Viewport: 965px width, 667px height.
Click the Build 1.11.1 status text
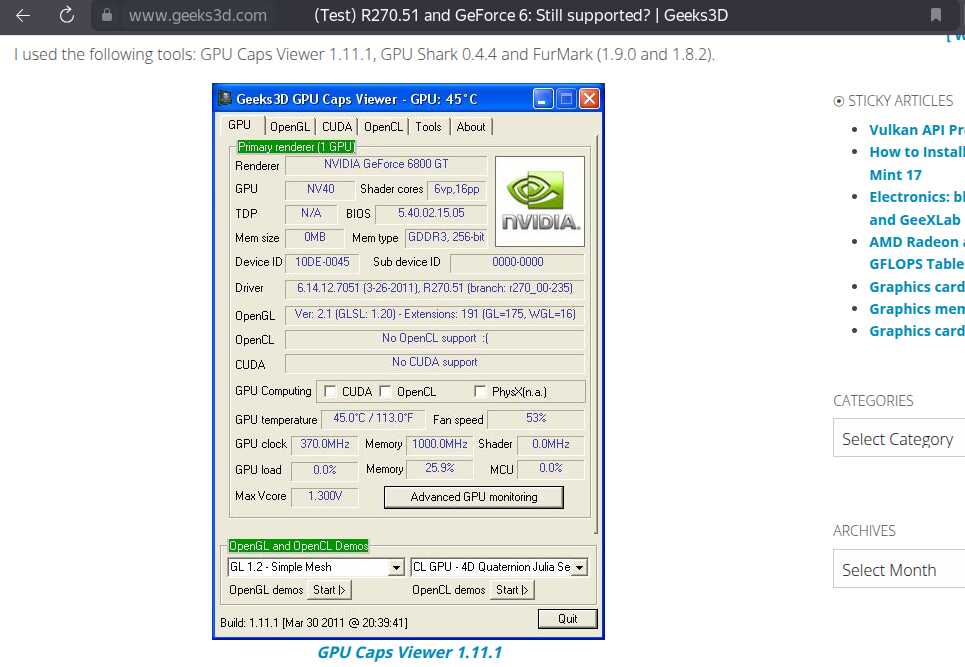[x=314, y=623]
